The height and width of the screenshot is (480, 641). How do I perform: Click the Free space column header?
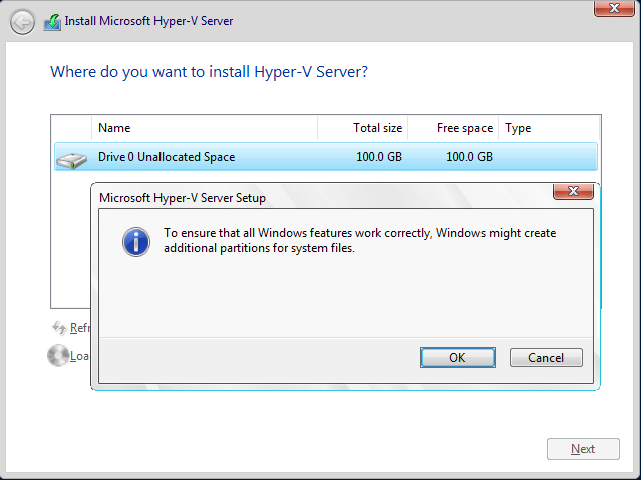[x=454, y=128]
